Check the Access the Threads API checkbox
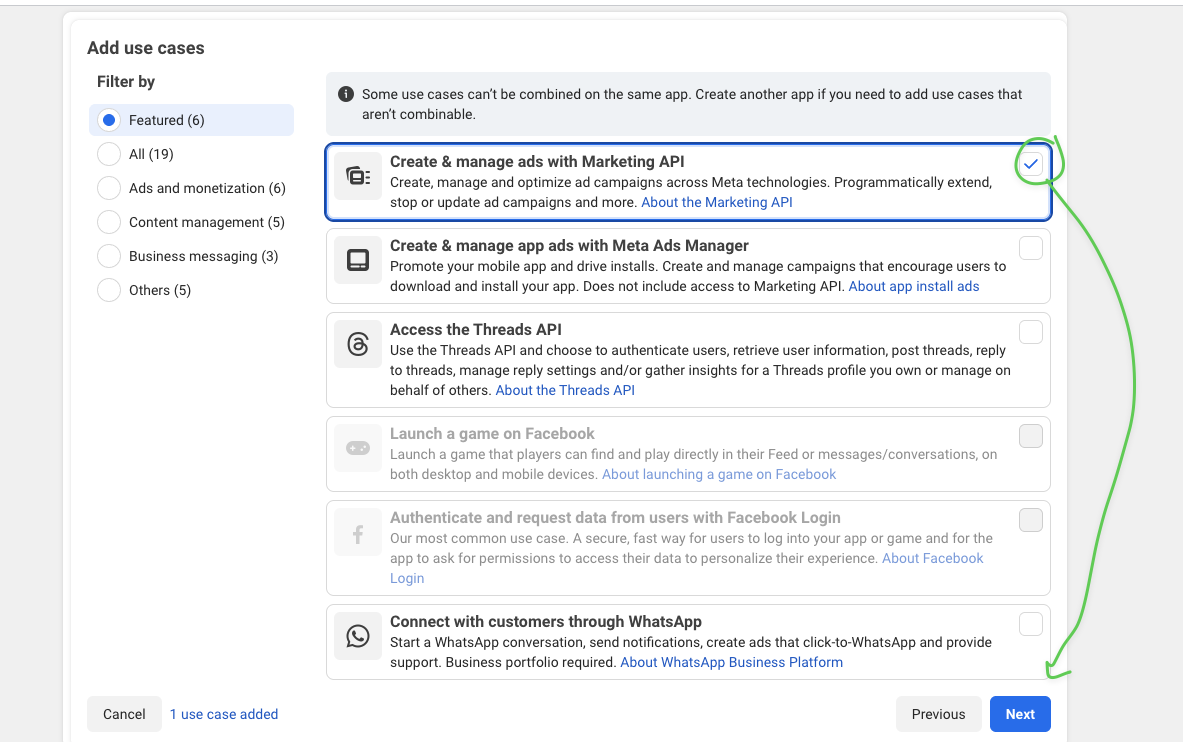 coord(1030,332)
